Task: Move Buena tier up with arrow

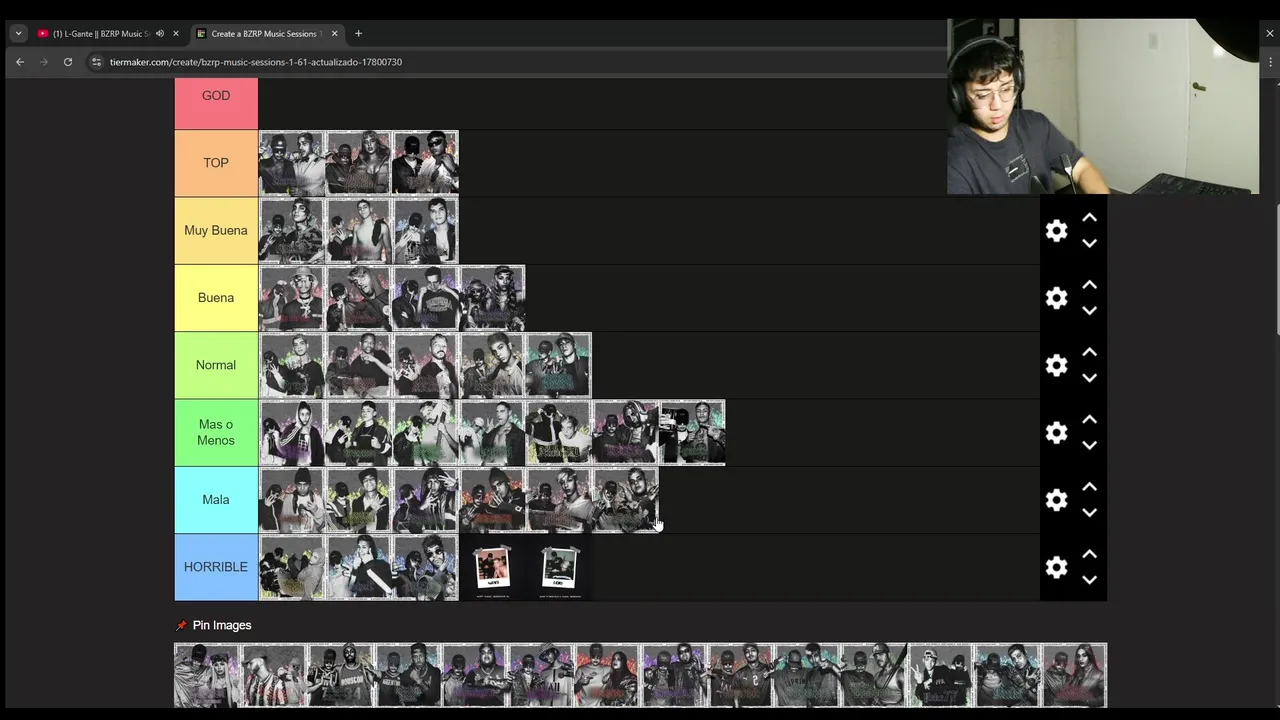Action: [1090, 285]
